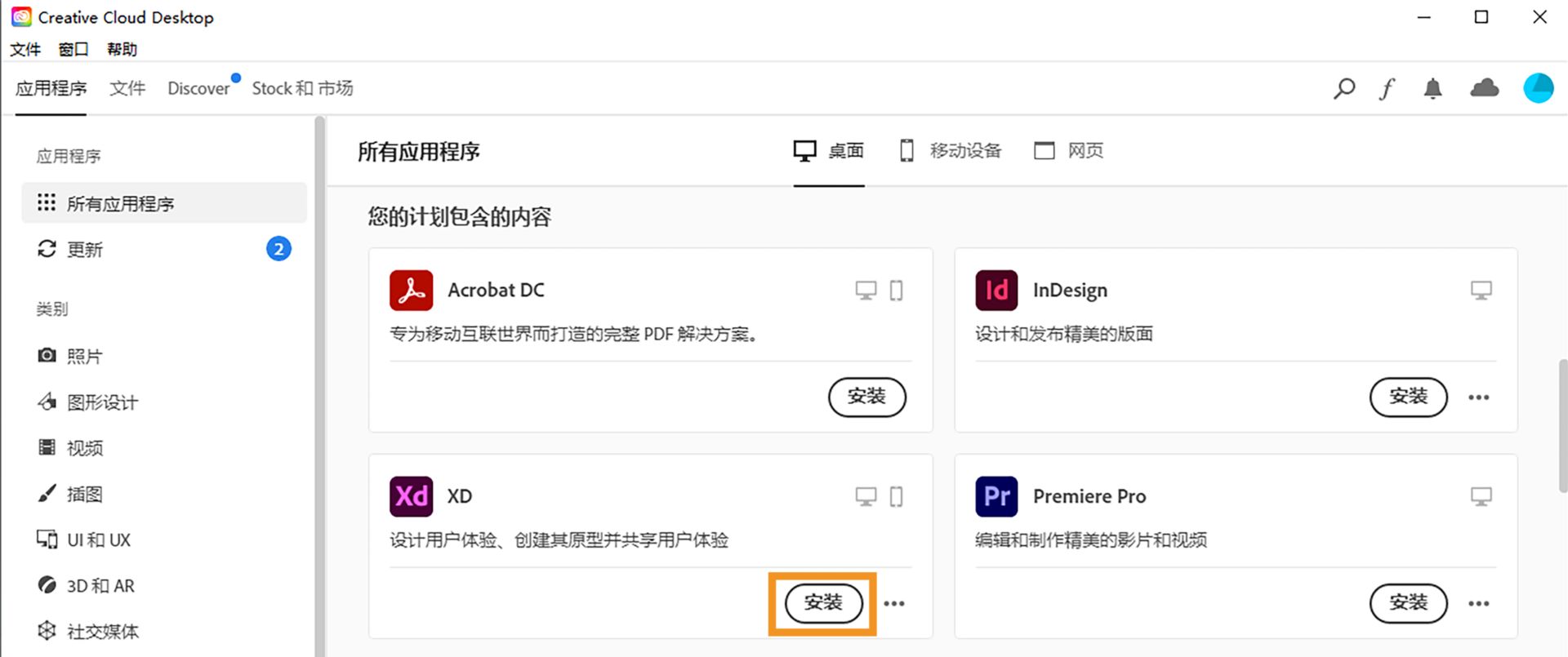
Task: Switch to Discover tab
Action: click(x=198, y=88)
